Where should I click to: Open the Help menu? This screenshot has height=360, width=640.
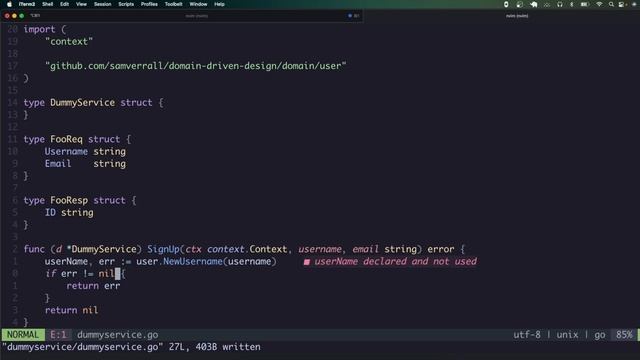click(220, 4)
